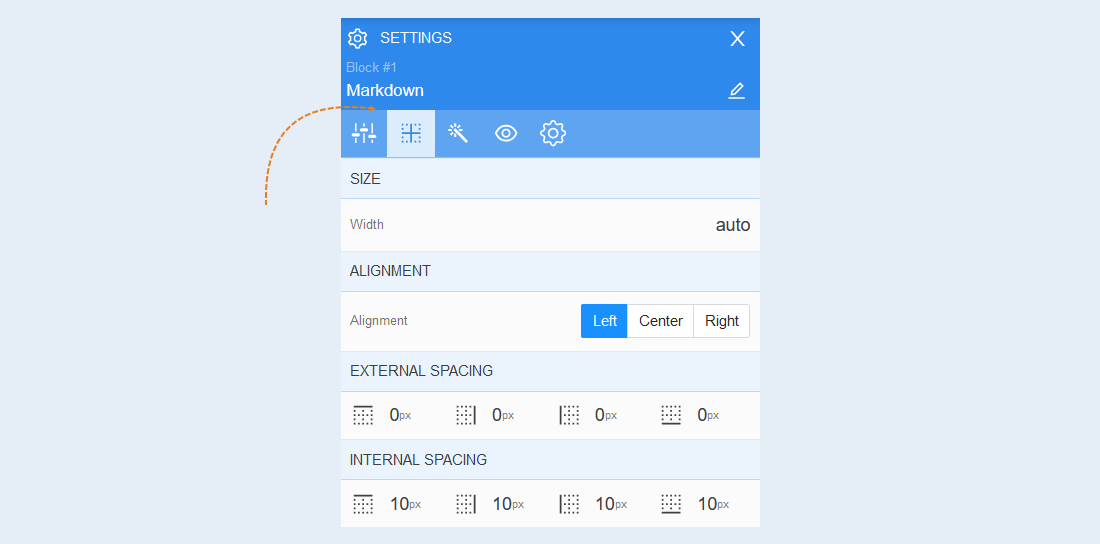This screenshot has width=1100, height=544.
Task: Open the sliders options tab
Action: 364,133
